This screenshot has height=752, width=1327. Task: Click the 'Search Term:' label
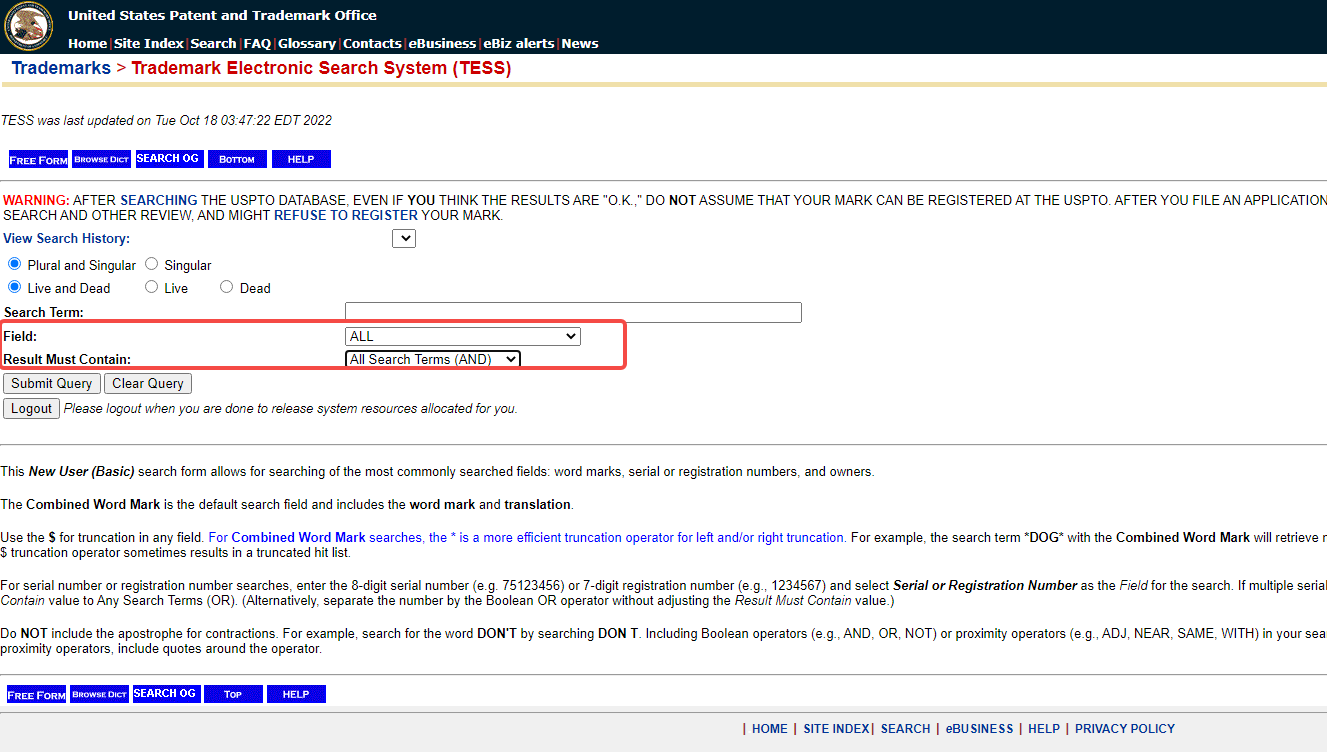tap(44, 313)
